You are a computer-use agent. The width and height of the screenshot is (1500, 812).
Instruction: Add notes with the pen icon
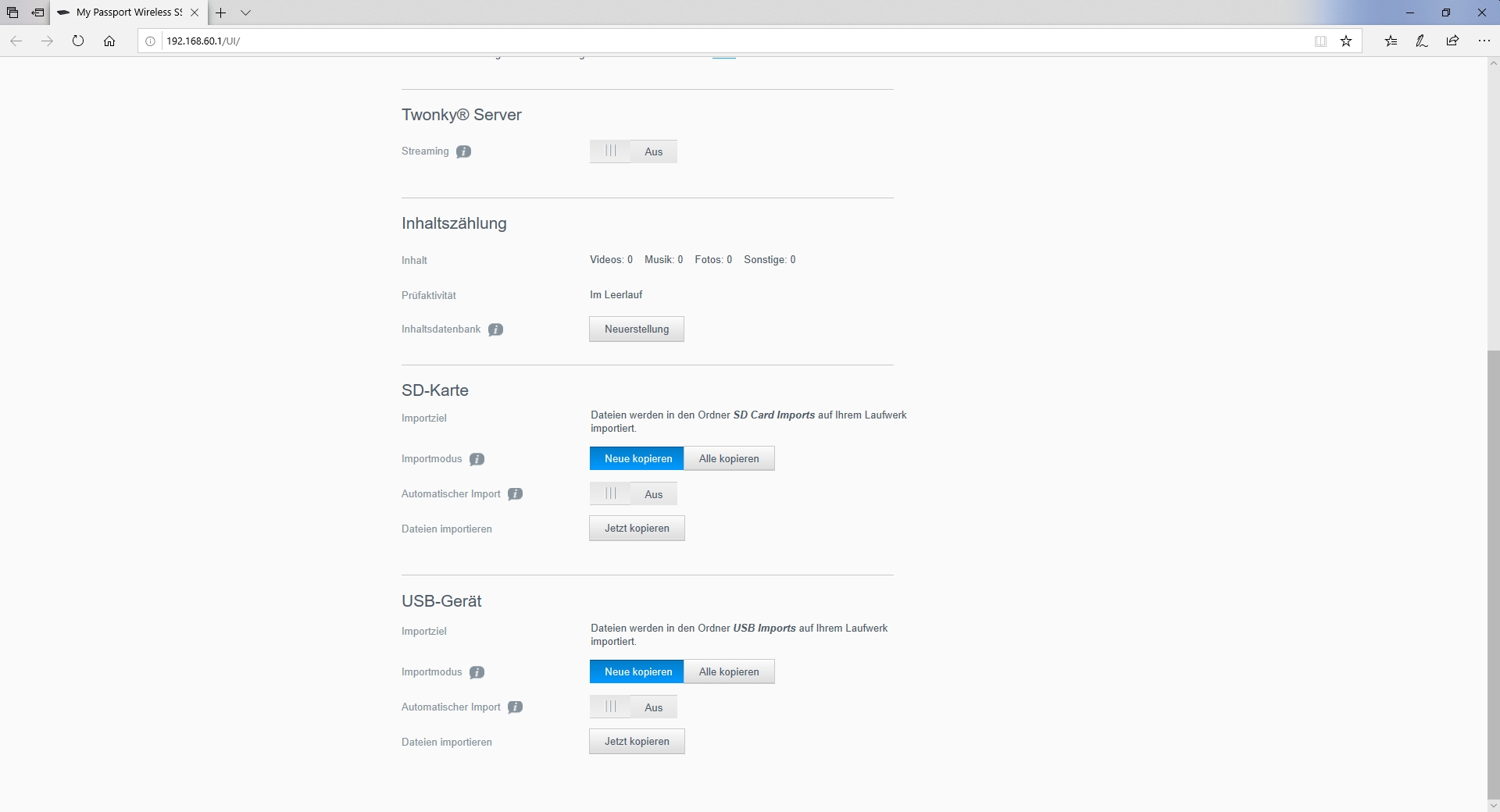[x=1422, y=41]
